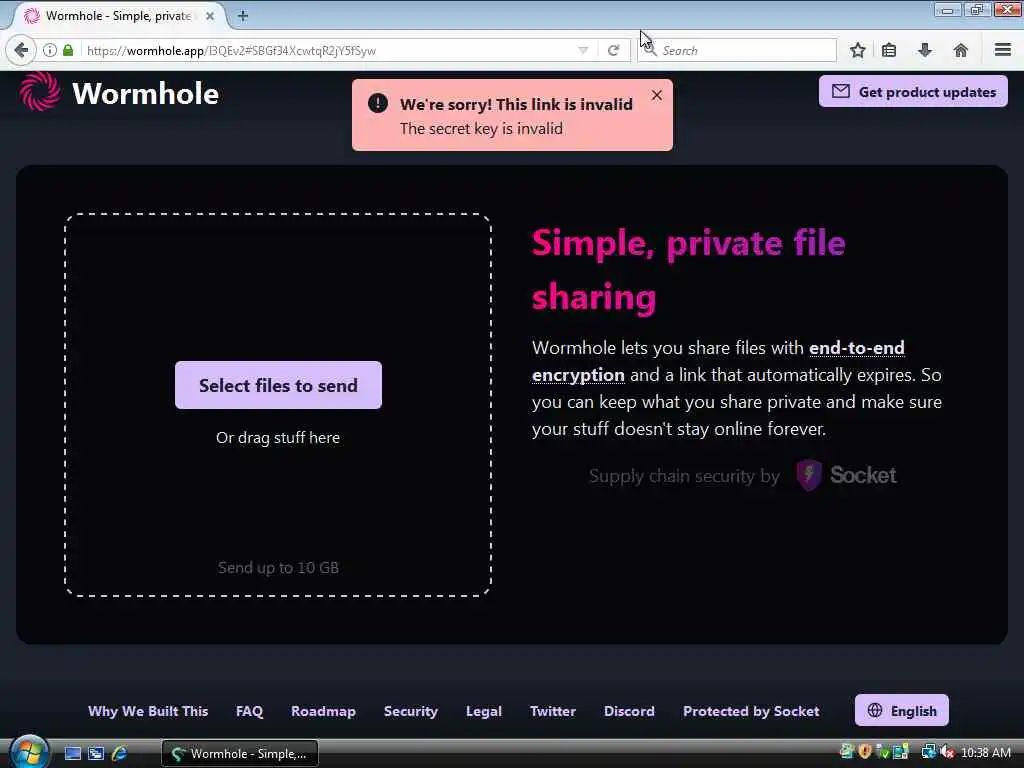Launch Internet Explorer from quick launch
The width and height of the screenshot is (1024, 768).
[x=120, y=753]
